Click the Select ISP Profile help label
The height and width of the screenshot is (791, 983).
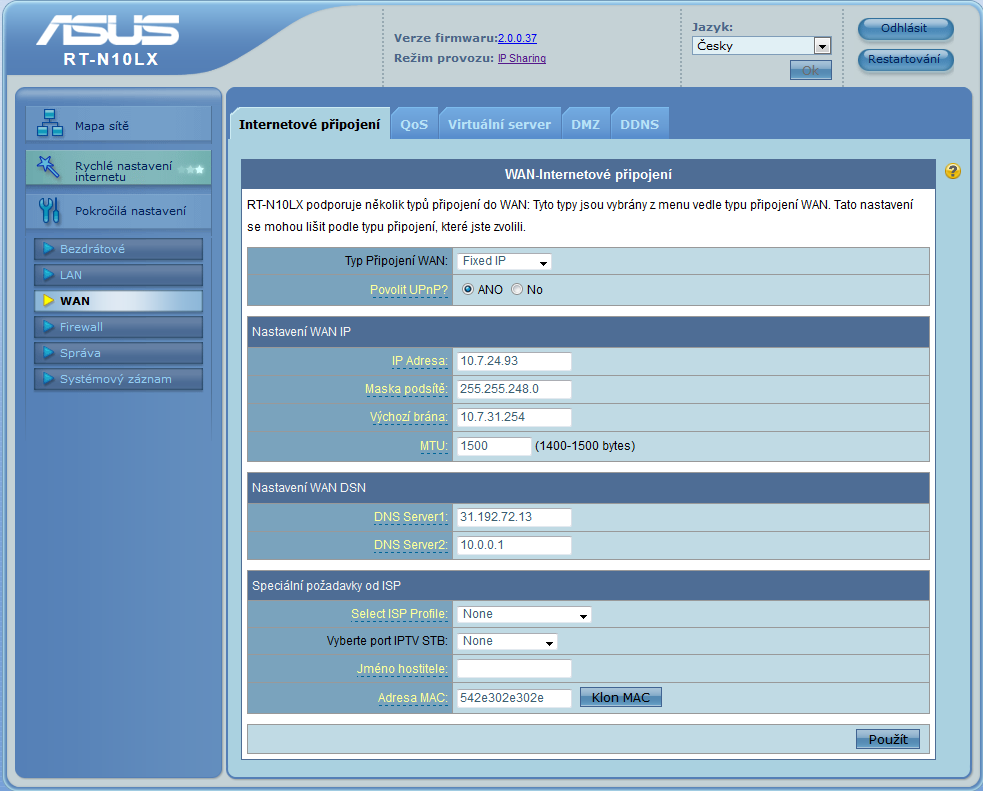399,614
